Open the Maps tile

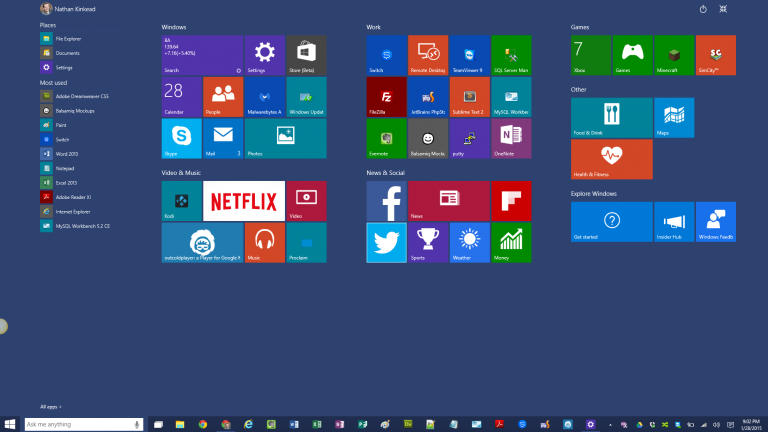click(674, 118)
